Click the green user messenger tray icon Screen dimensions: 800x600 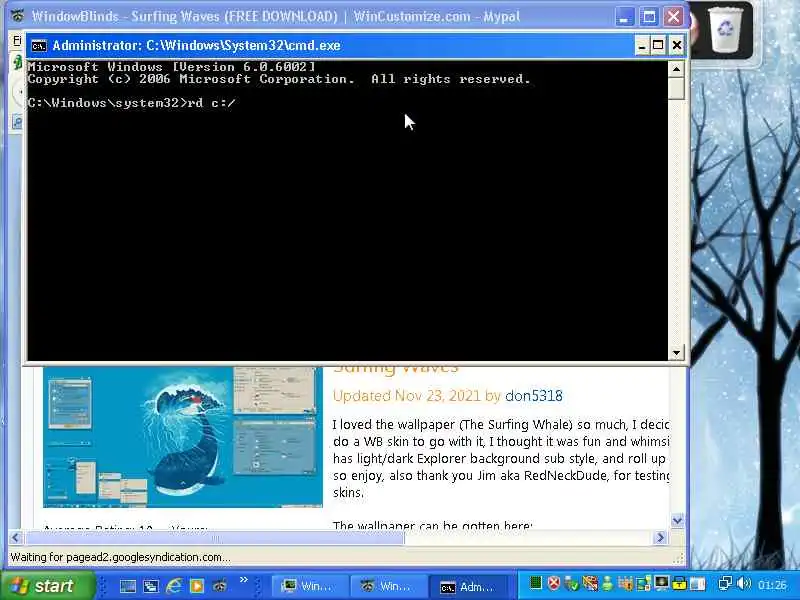tap(608, 583)
